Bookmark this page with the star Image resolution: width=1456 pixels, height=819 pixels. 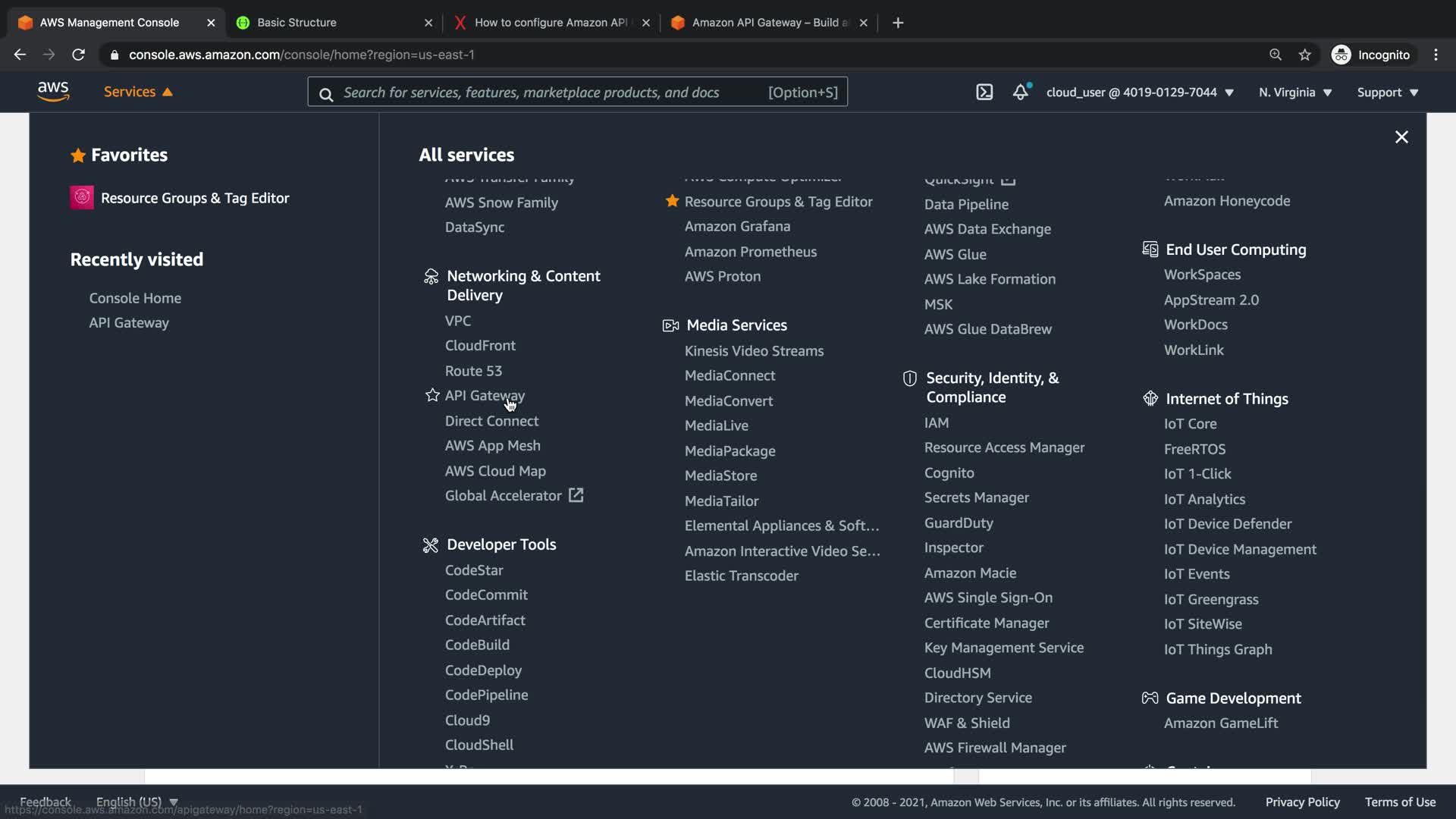tap(1304, 55)
